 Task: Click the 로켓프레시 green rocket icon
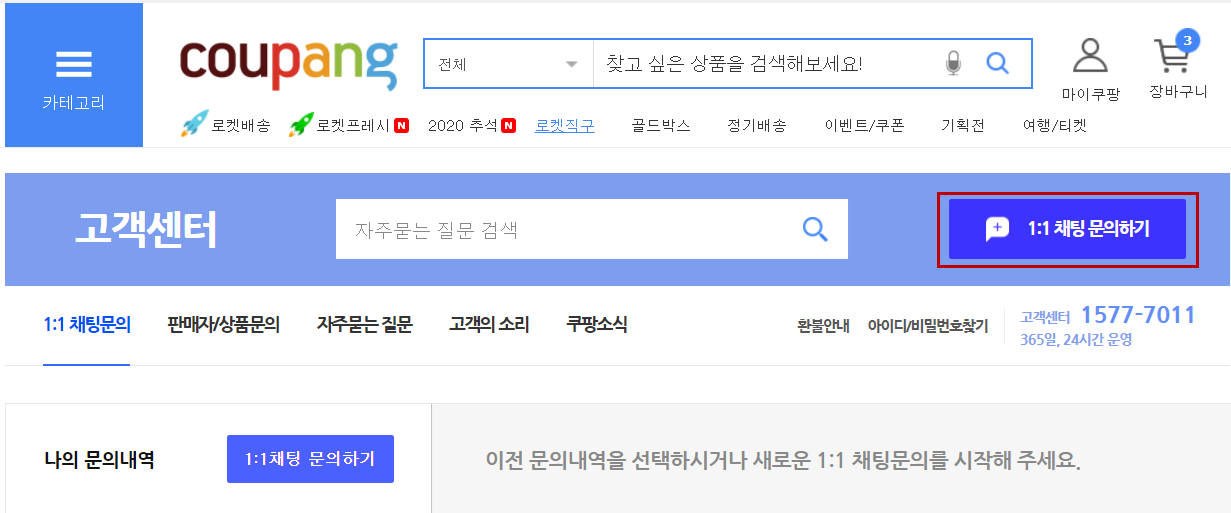pyautogui.click(x=301, y=125)
